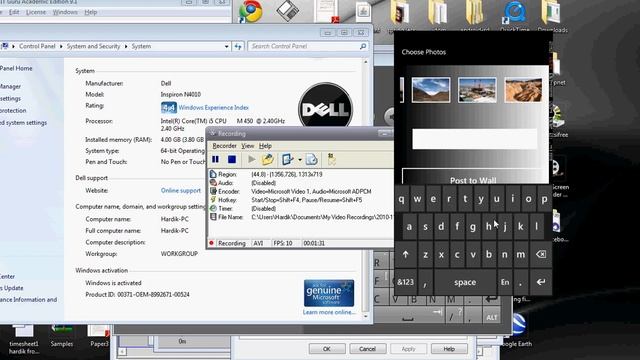Open recordings folder icon in Recorder toolbar
The width and height of the screenshot is (640, 360).
(x=268, y=159)
